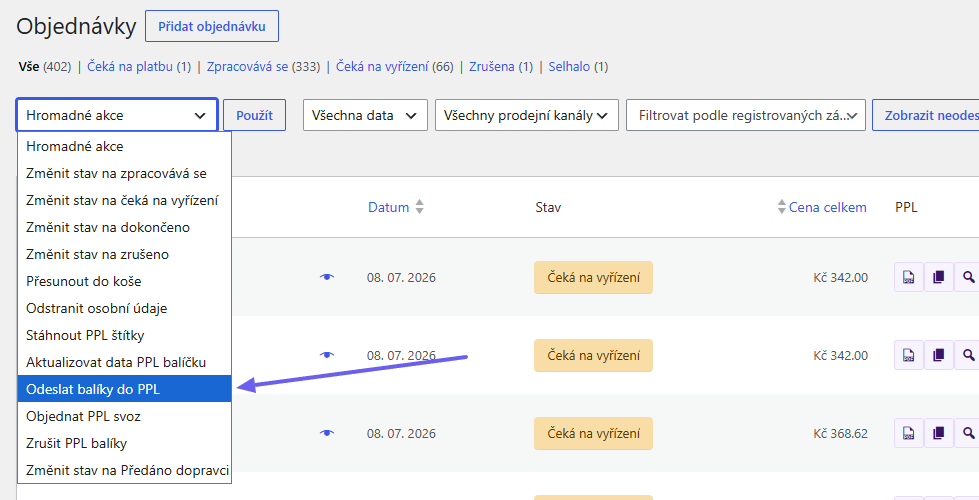The width and height of the screenshot is (979, 500).
Task: Click PPL magnifier icon in topmost order row
Action: tap(968, 277)
